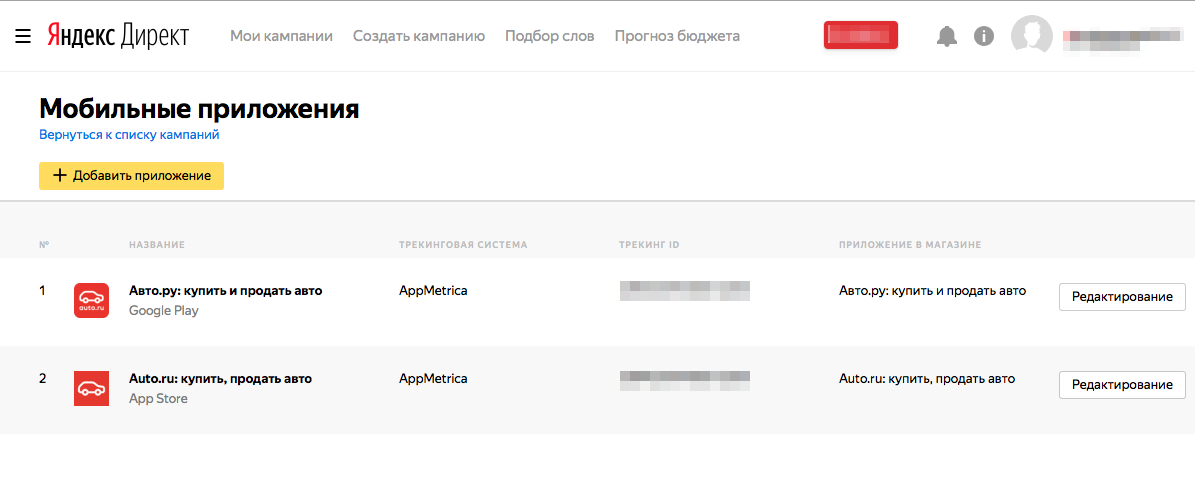Image resolution: width=1195 pixels, height=503 pixels.
Task: Click the Трекинг ID column header
Action: click(x=649, y=245)
